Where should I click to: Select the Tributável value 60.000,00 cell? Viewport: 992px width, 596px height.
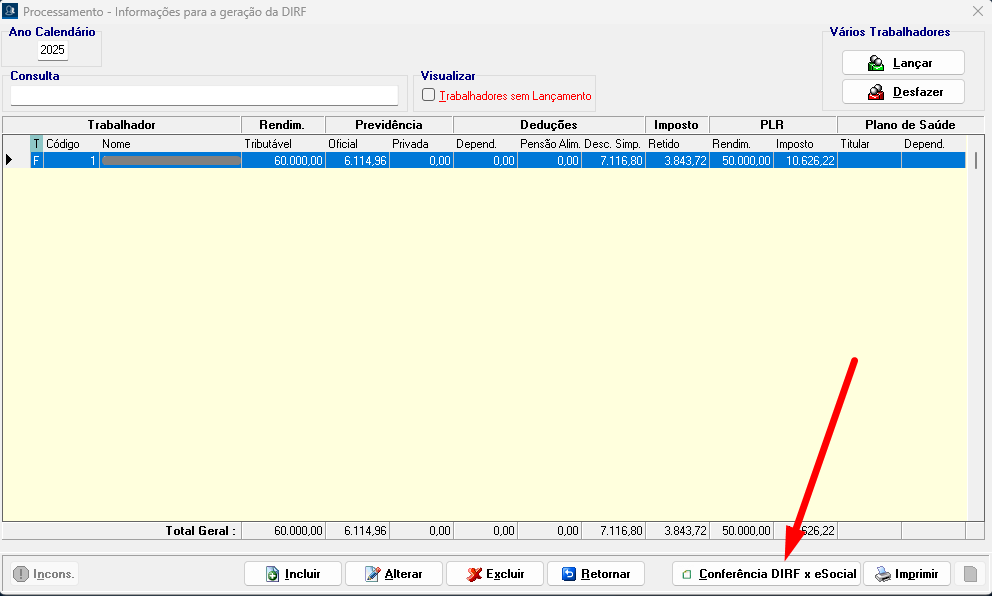click(x=284, y=160)
